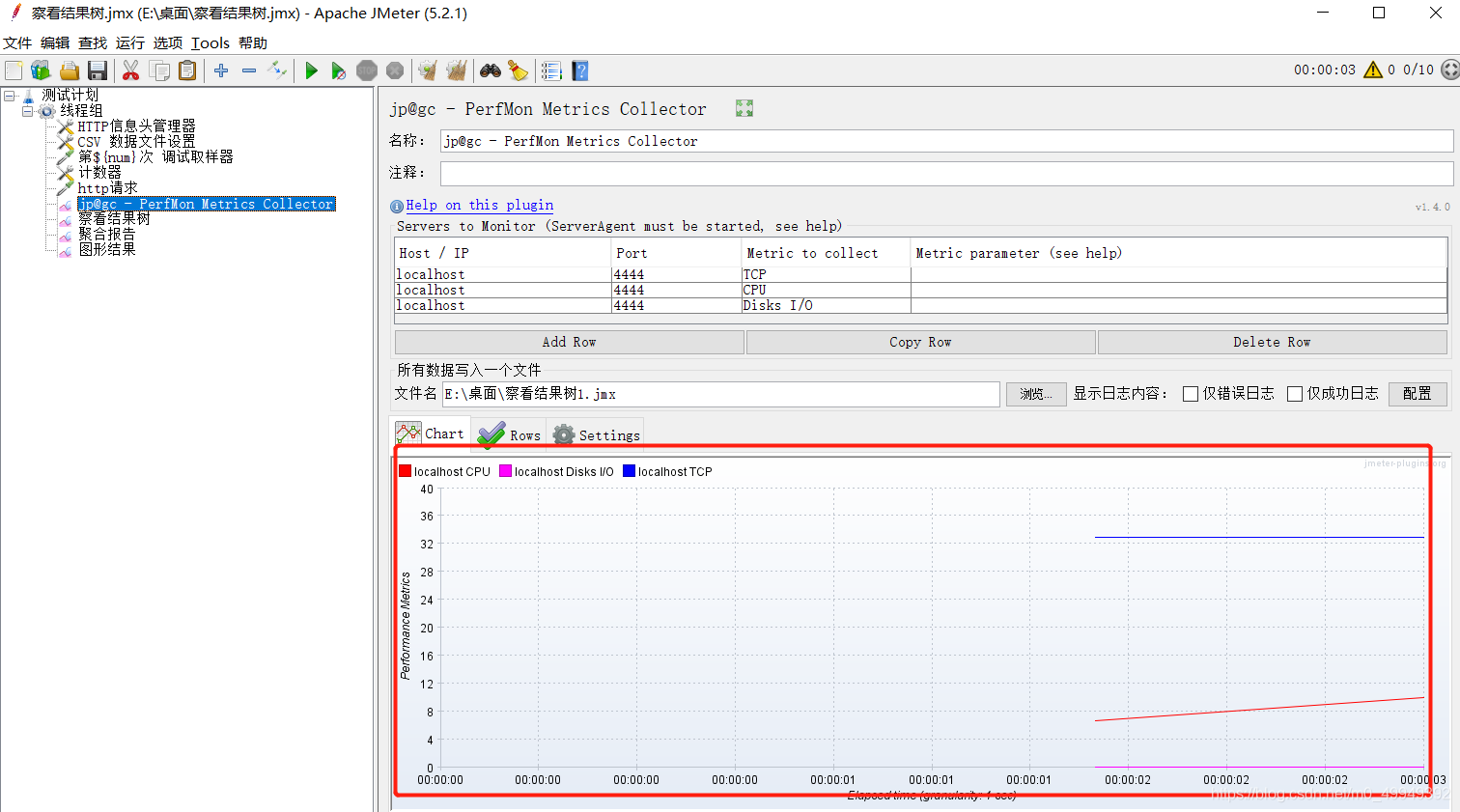
Task: Select HTTP信息头管理器 in the tree
Action: (136, 126)
